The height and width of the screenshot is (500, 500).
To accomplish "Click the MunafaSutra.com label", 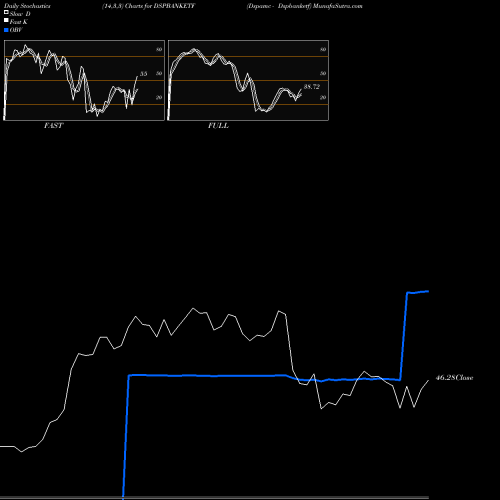I will point(338,6).
